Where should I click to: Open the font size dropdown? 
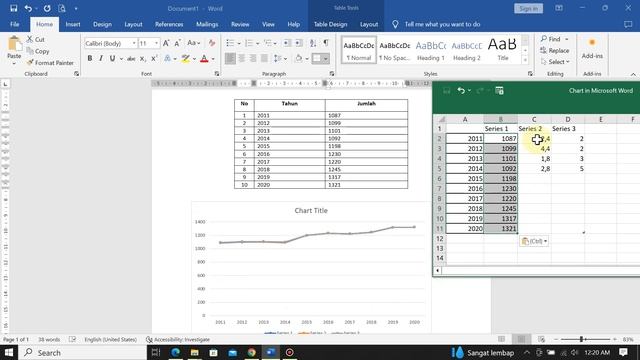(156, 43)
